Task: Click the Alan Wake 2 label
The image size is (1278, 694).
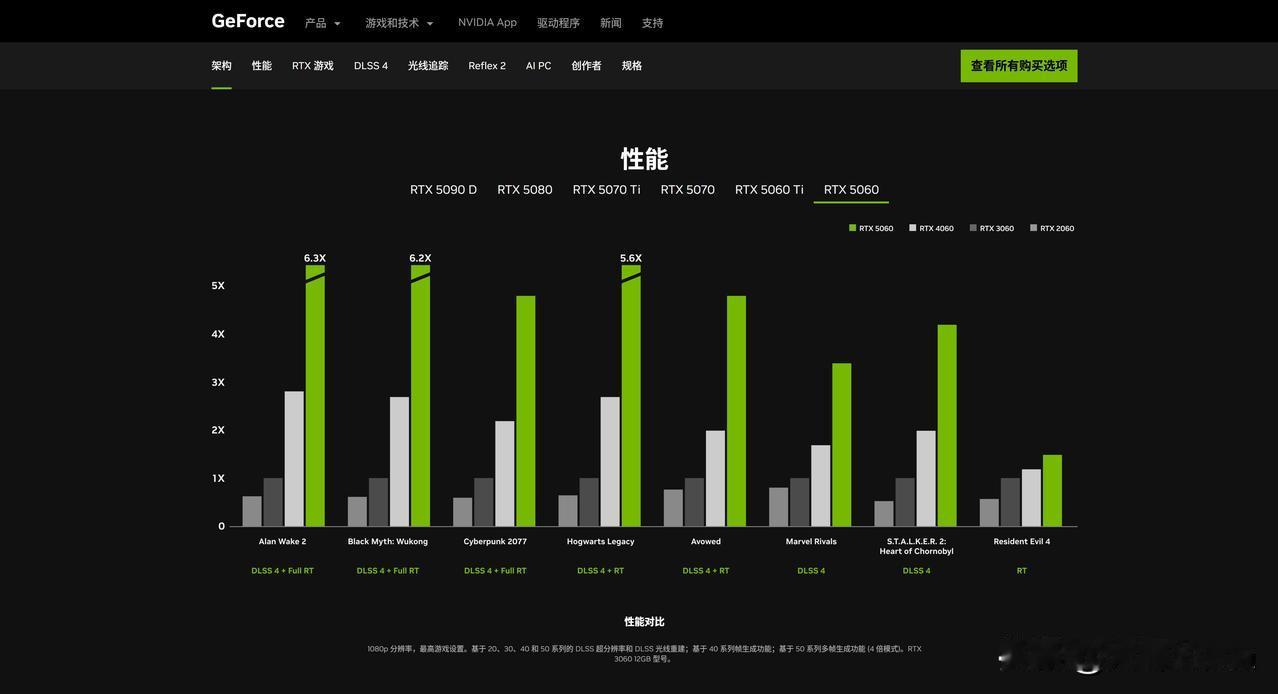Action: pos(283,541)
